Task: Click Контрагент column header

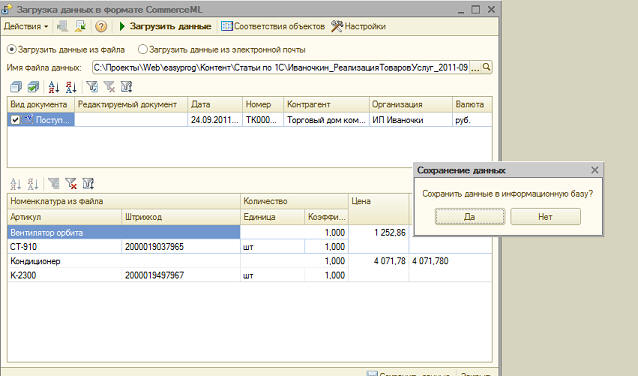Action: click(x=326, y=105)
